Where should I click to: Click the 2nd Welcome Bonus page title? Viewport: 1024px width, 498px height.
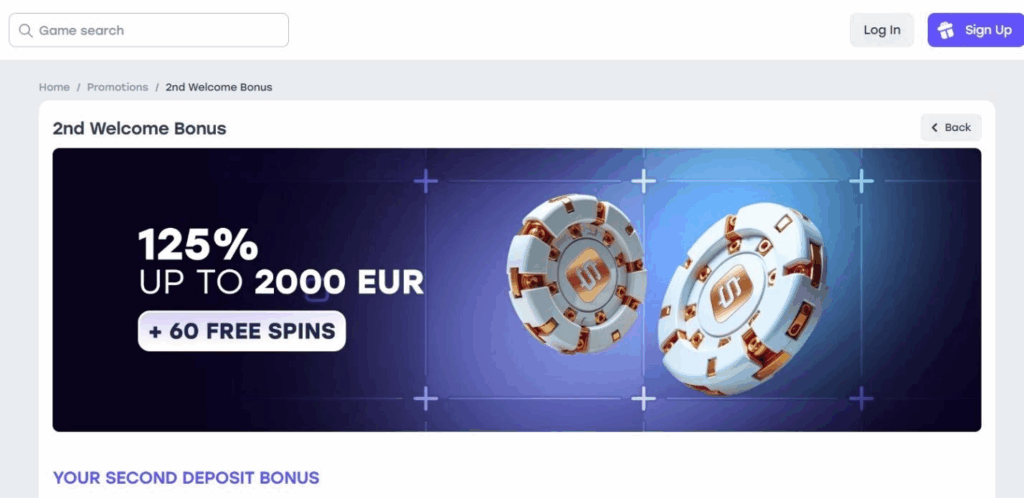(x=140, y=128)
